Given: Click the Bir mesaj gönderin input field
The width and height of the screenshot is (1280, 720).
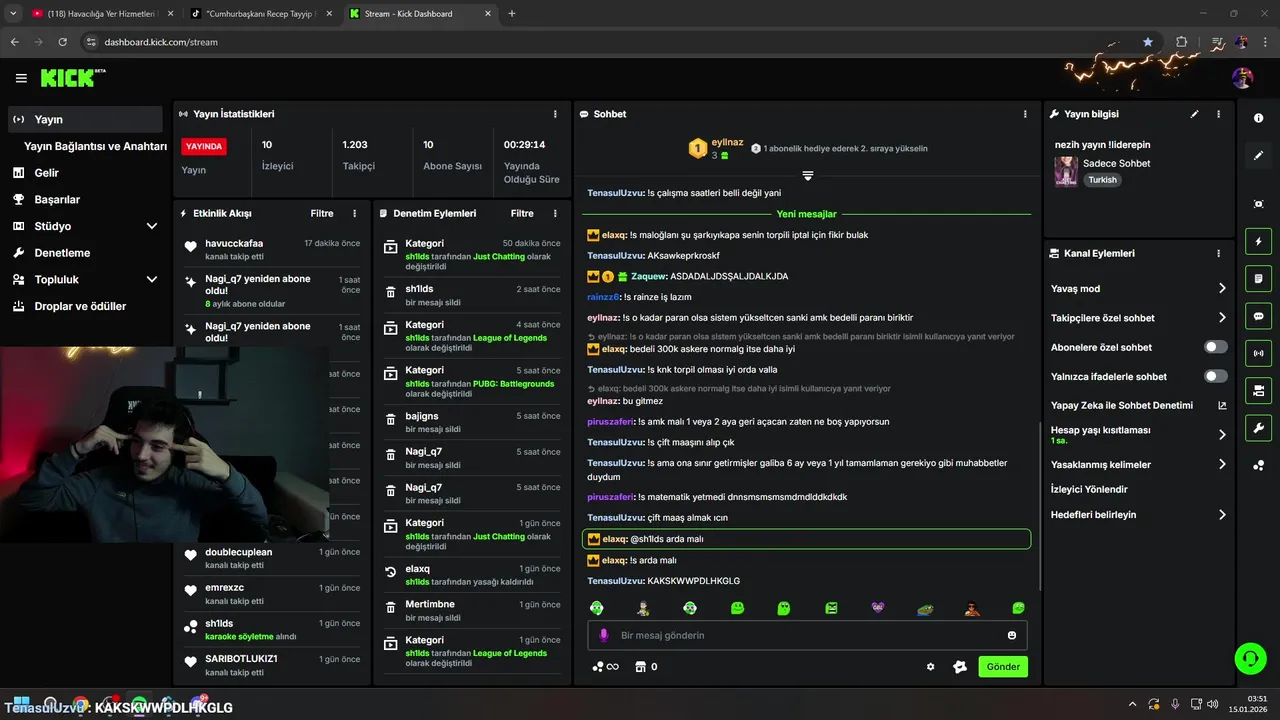Looking at the screenshot, I should pos(807,635).
